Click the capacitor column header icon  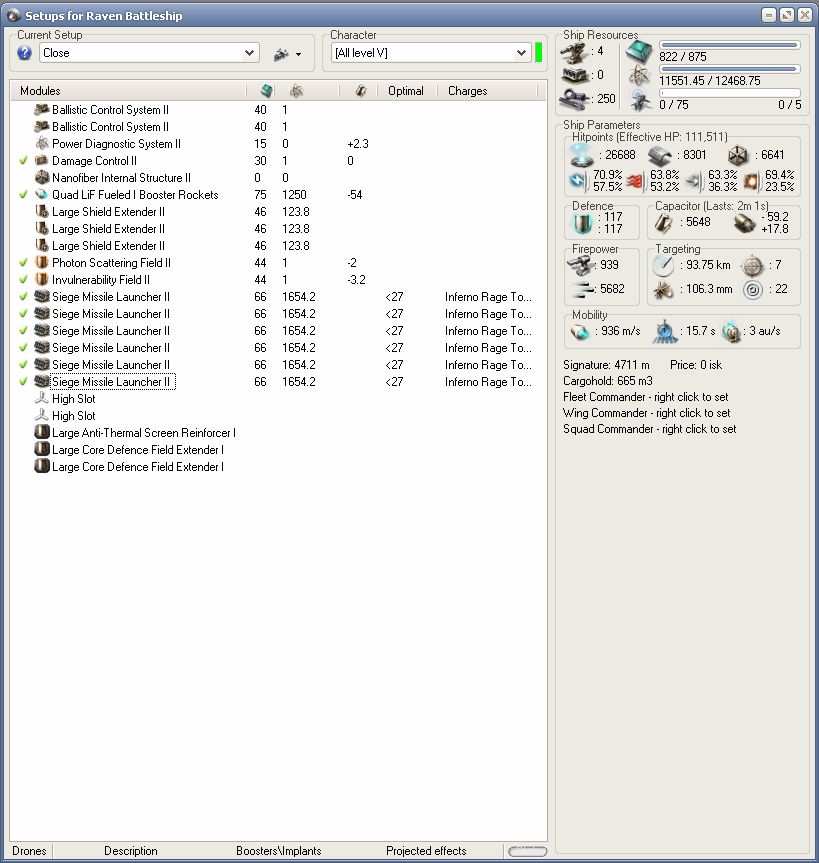click(361, 90)
